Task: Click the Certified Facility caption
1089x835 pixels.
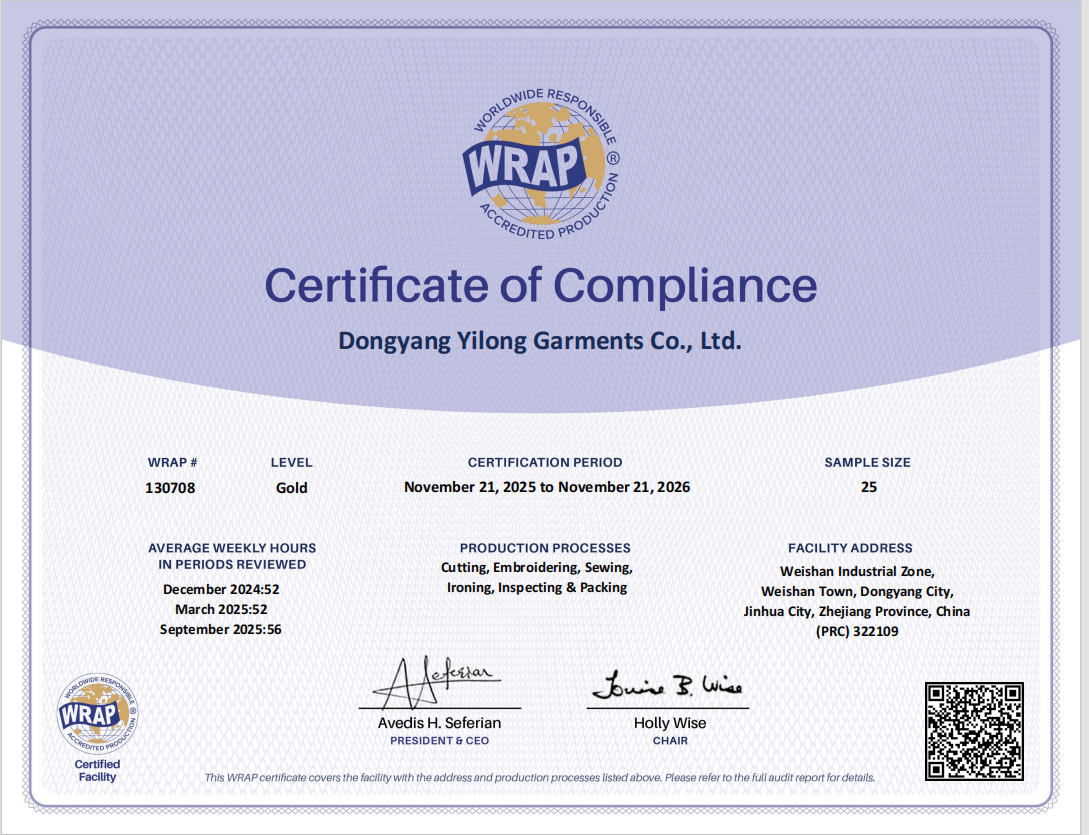Action: pyautogui.click(x=97, y=771)
